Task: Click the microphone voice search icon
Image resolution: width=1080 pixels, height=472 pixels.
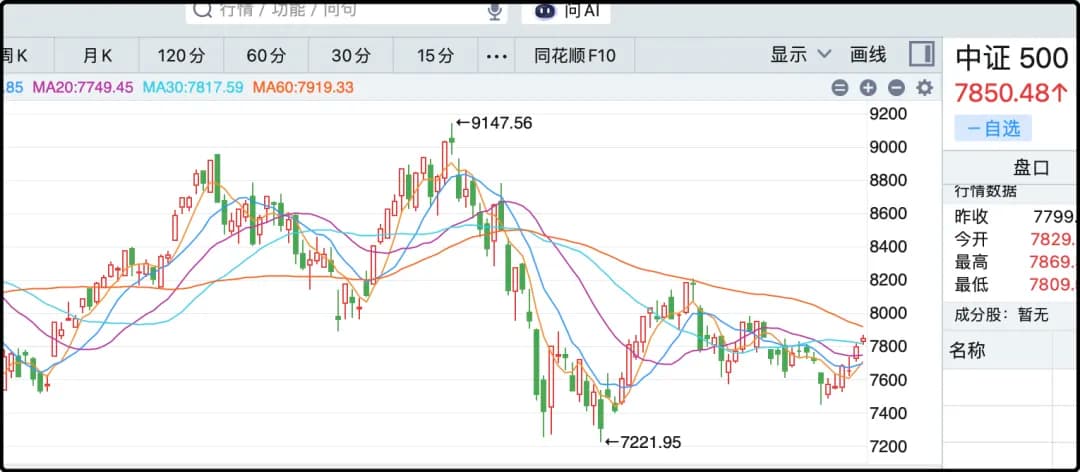Action: (x=495, y=10)
